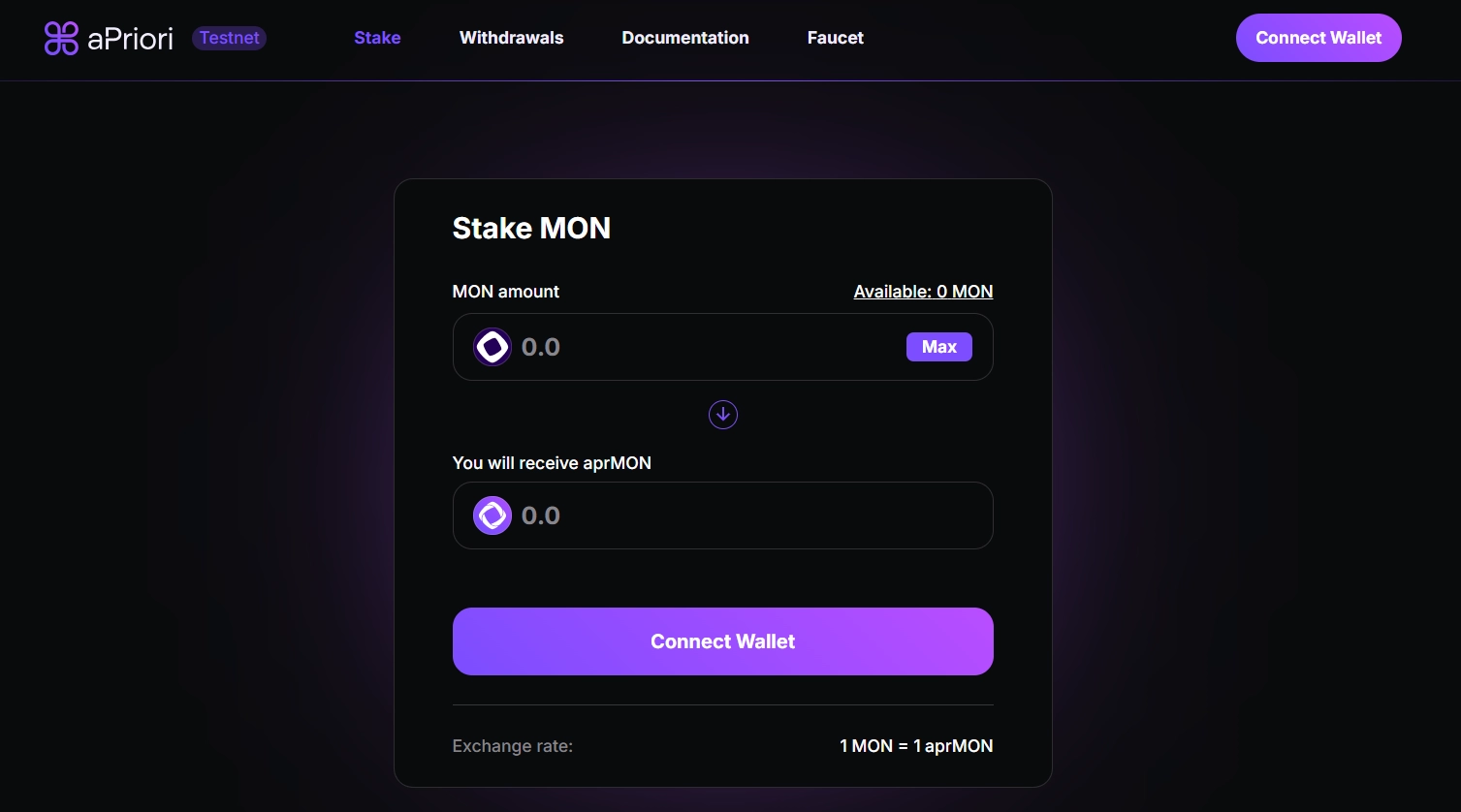Image resolution: width=1461 pixels, height=812 pixels.
Task: Click the aprMON token icon in receive field
Action: (x=492, y=515)
